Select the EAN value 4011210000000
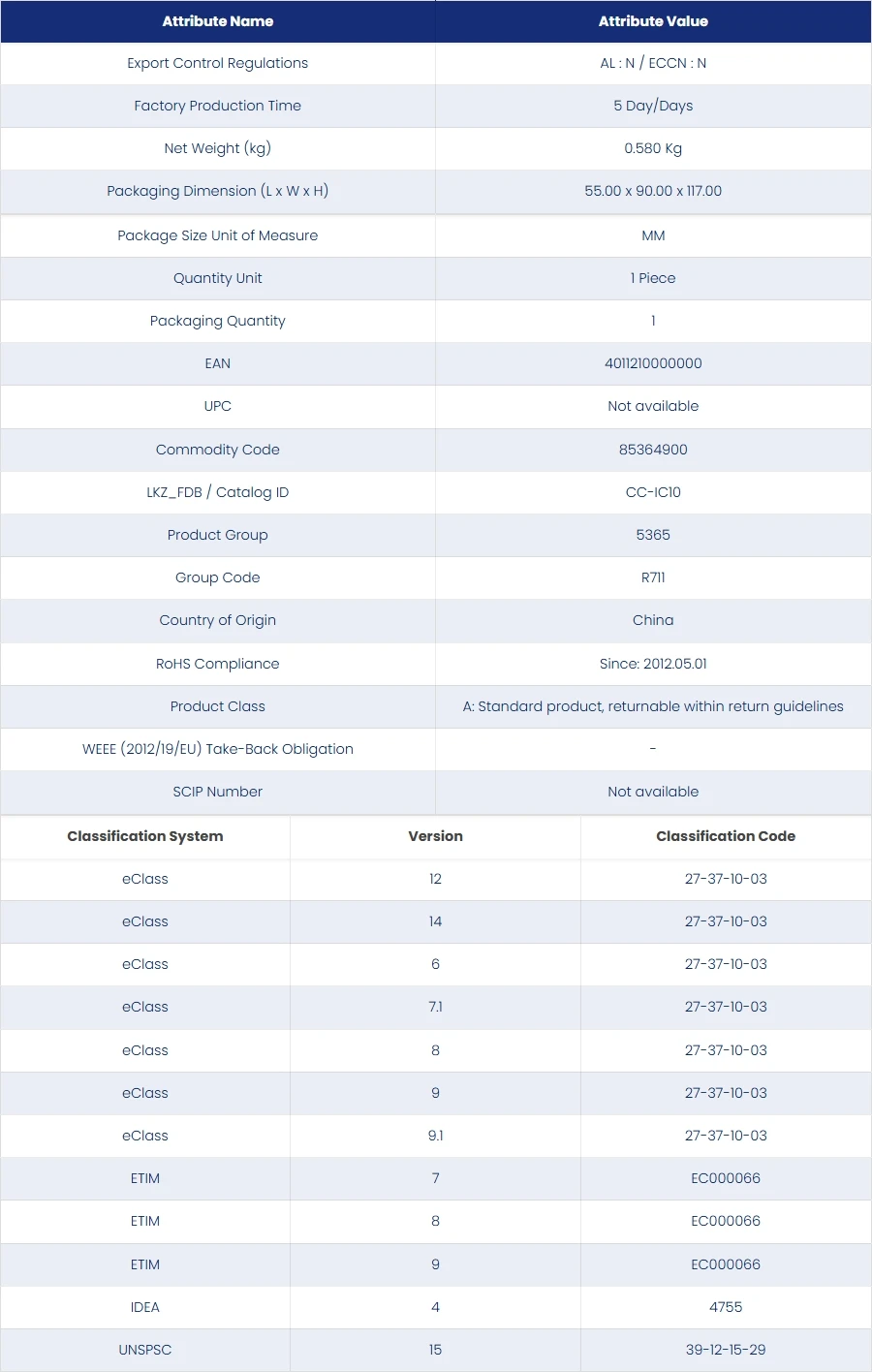Image resolution: width=872 pixels, height=1372 pixels. (653, 363)
